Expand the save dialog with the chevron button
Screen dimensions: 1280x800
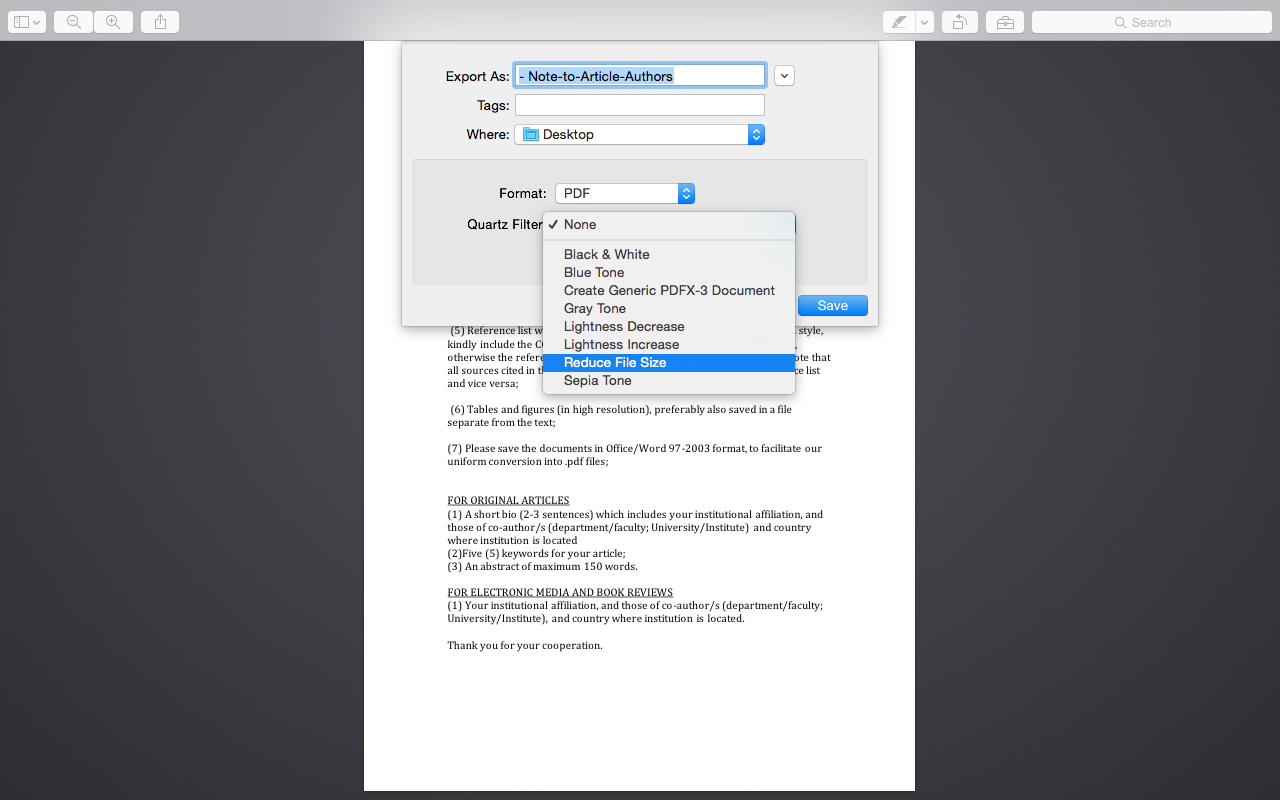(x=784, y=76)
